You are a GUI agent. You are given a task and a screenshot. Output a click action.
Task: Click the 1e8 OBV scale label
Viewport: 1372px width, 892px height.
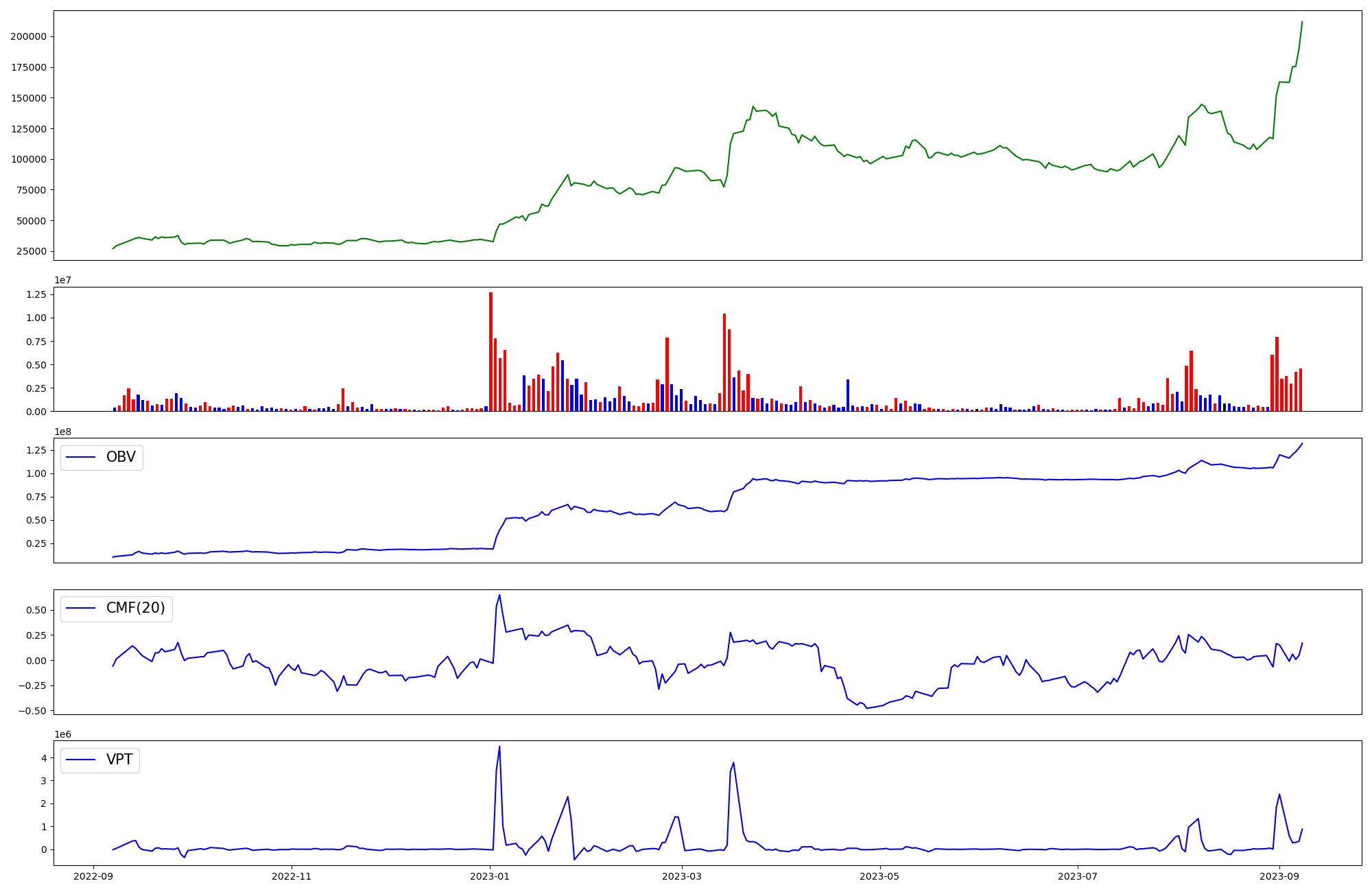62,432
